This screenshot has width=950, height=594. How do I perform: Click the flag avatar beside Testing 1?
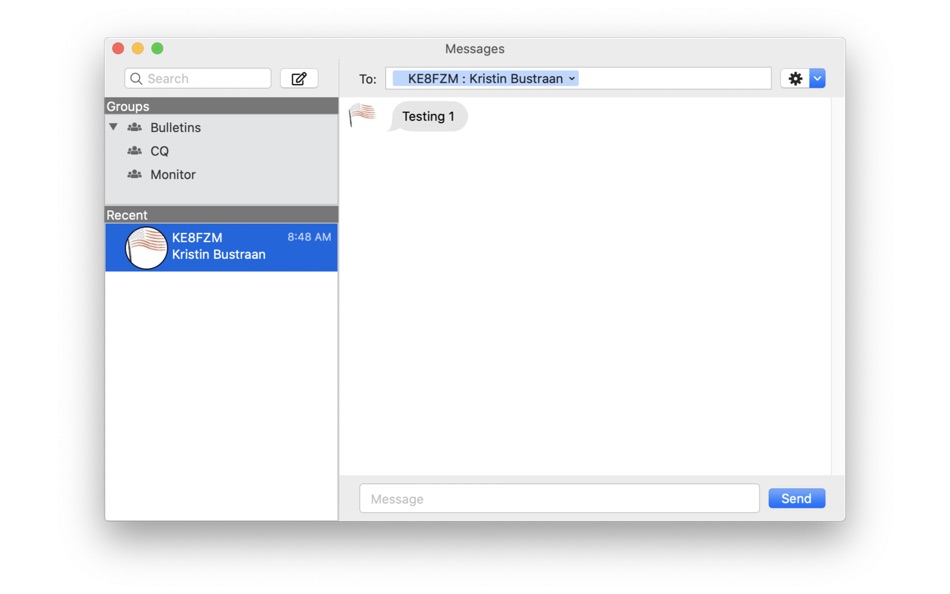pos(362,115)
